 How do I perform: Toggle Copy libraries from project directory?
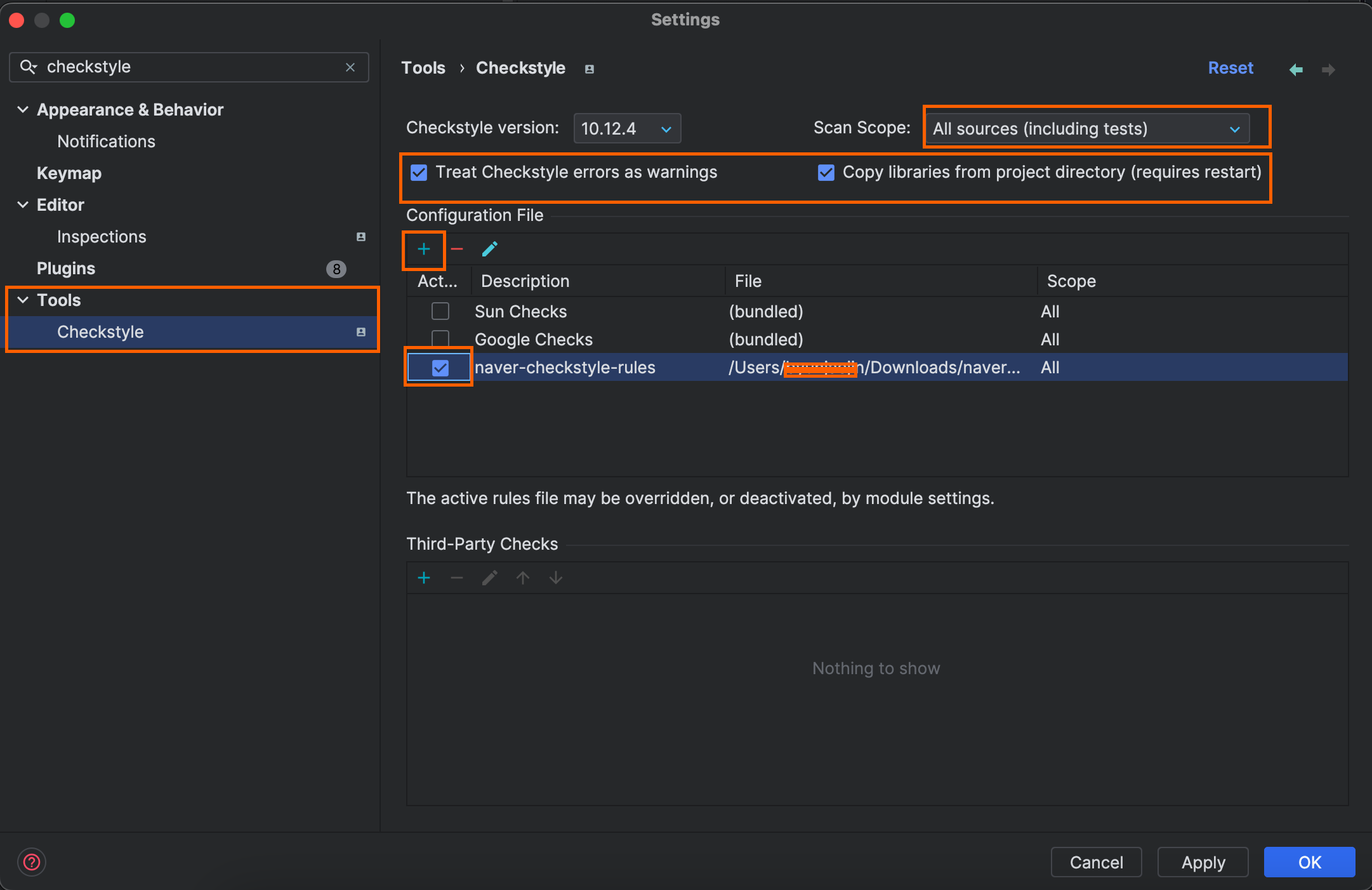(x=826, y=173)
